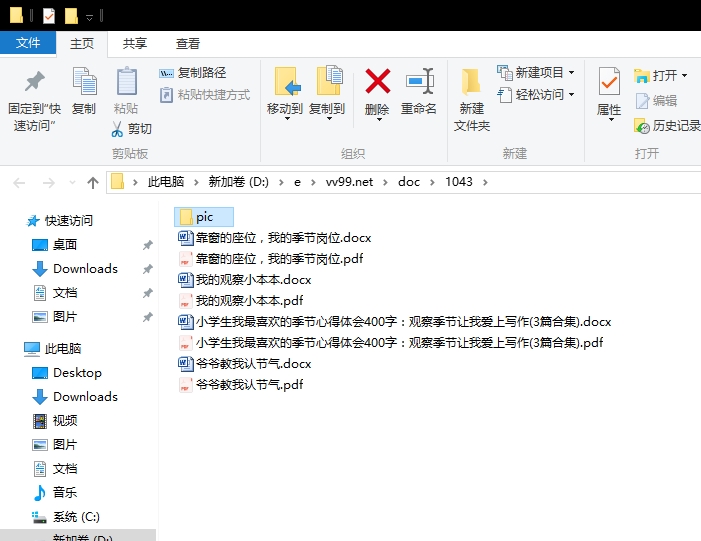
Task: Pin to Quick access icon
Action: point(34,81)
